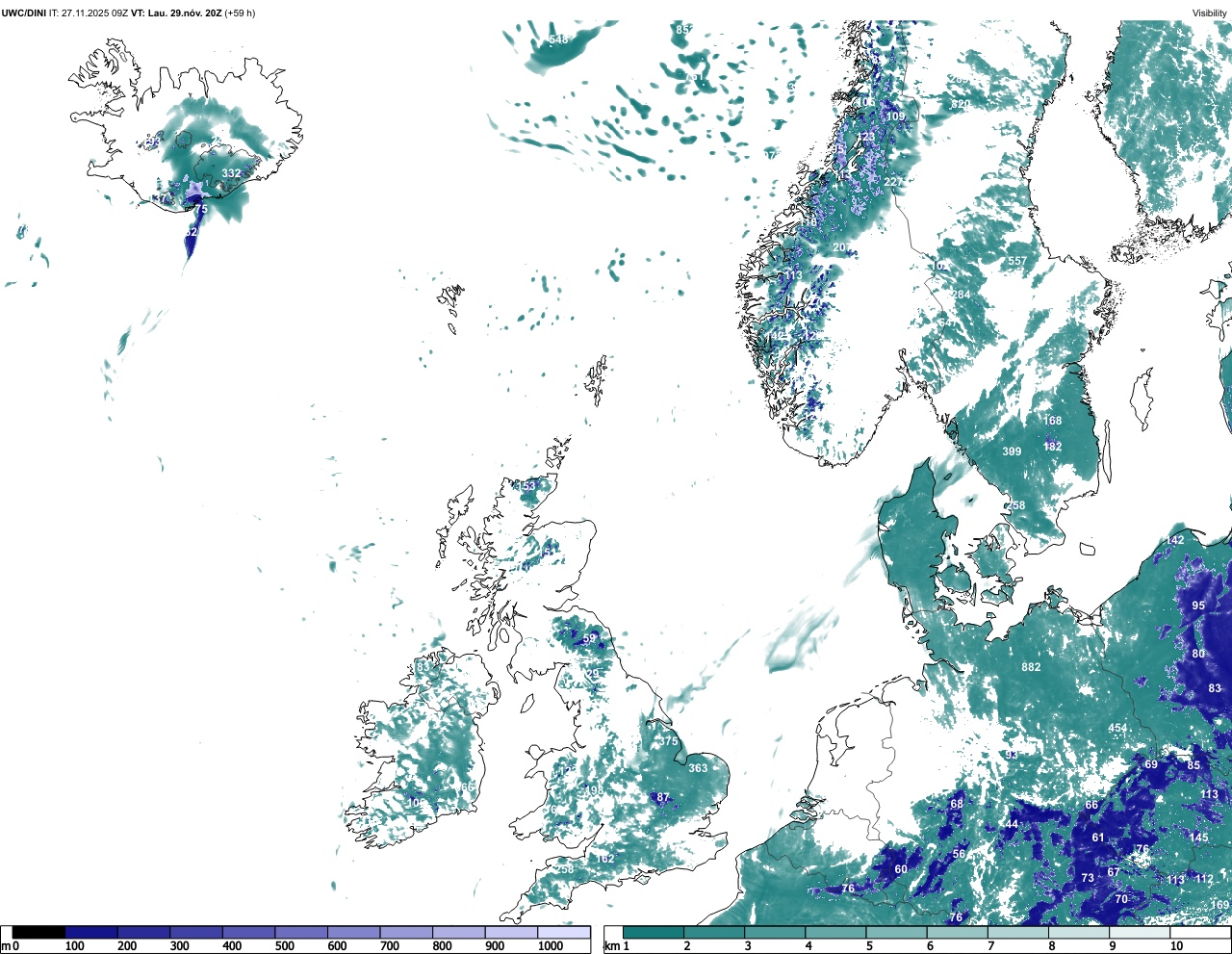Click the black 0–100 m legend swatch
The height and width of the screenshot is (954, 1232).
(x=39, y=932)
